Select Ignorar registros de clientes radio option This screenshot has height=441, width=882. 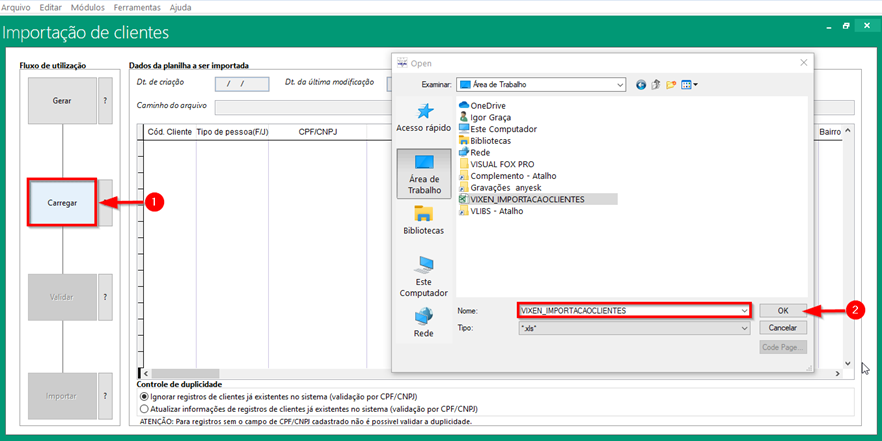[x=144, y=396]
